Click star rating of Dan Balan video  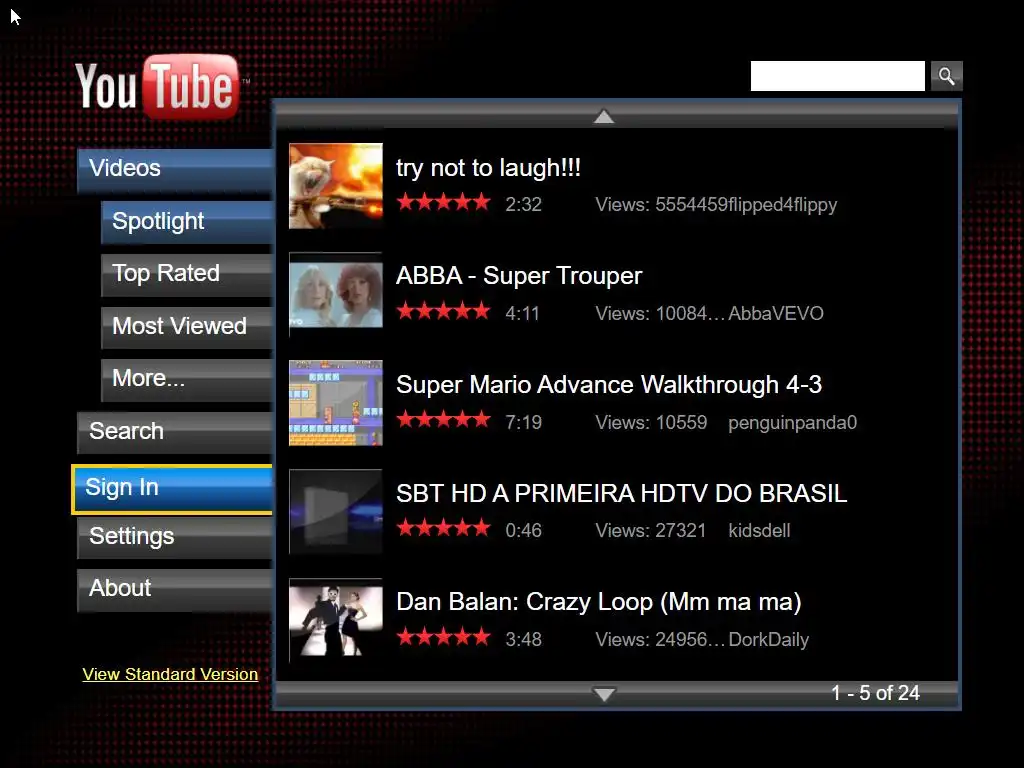[x=443, y=636]
